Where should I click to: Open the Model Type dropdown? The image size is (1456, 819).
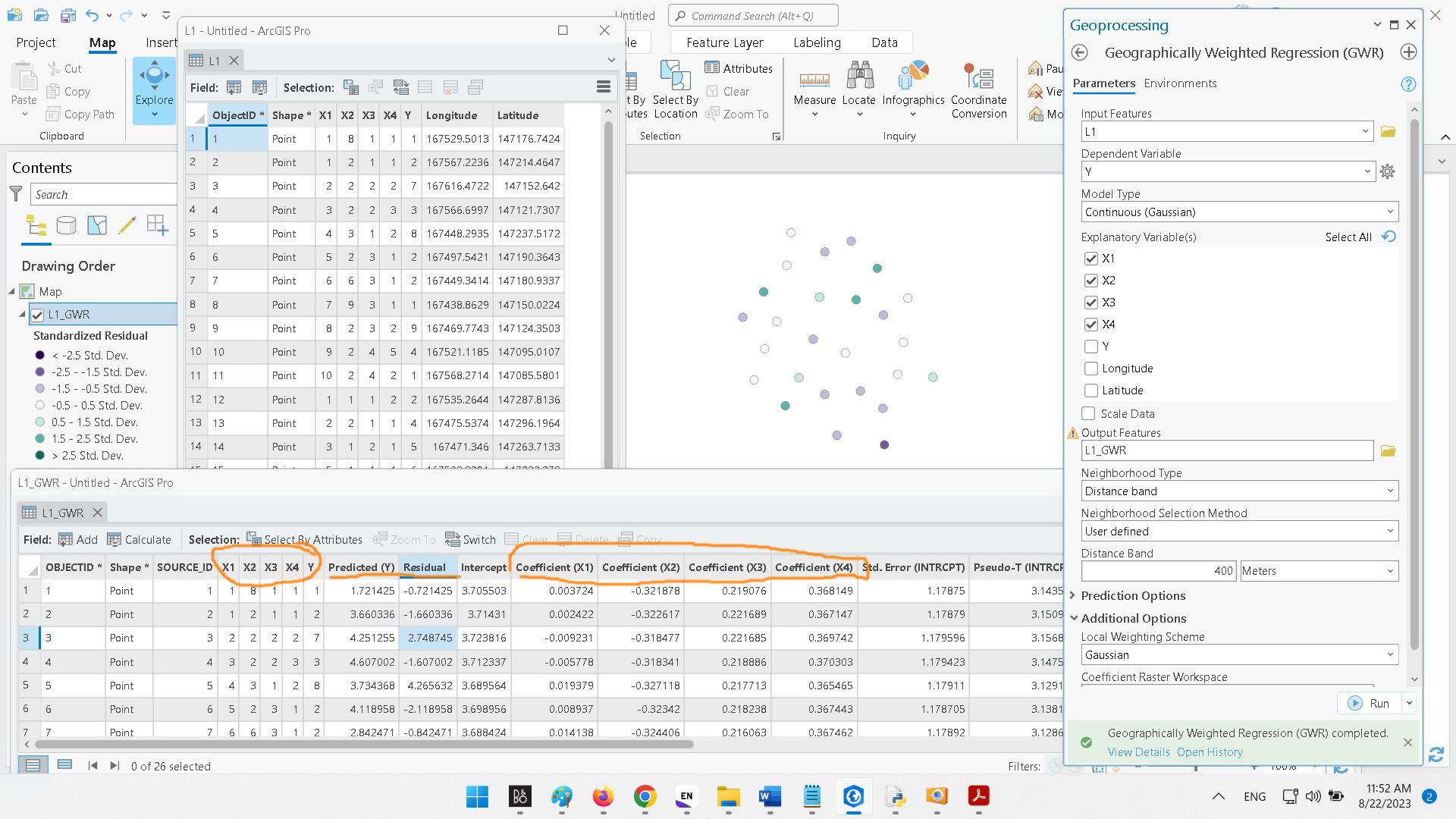1238,212
